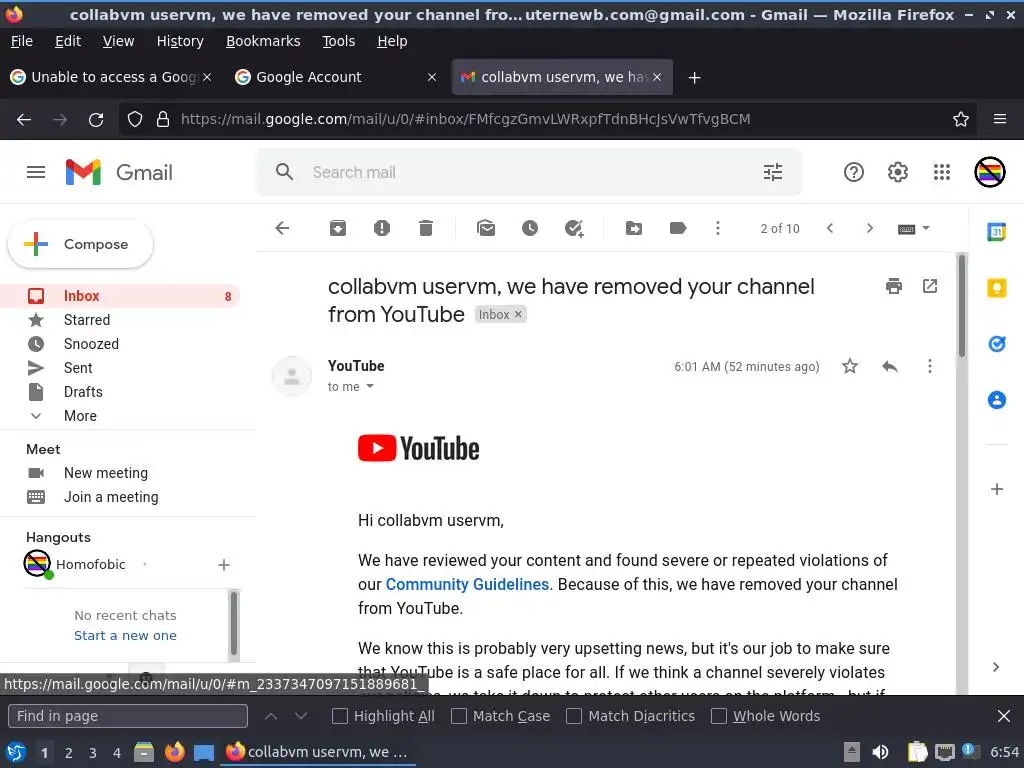1024x768 pixels.
Task: Bookmark this page with star
Action: click(960, 119)
